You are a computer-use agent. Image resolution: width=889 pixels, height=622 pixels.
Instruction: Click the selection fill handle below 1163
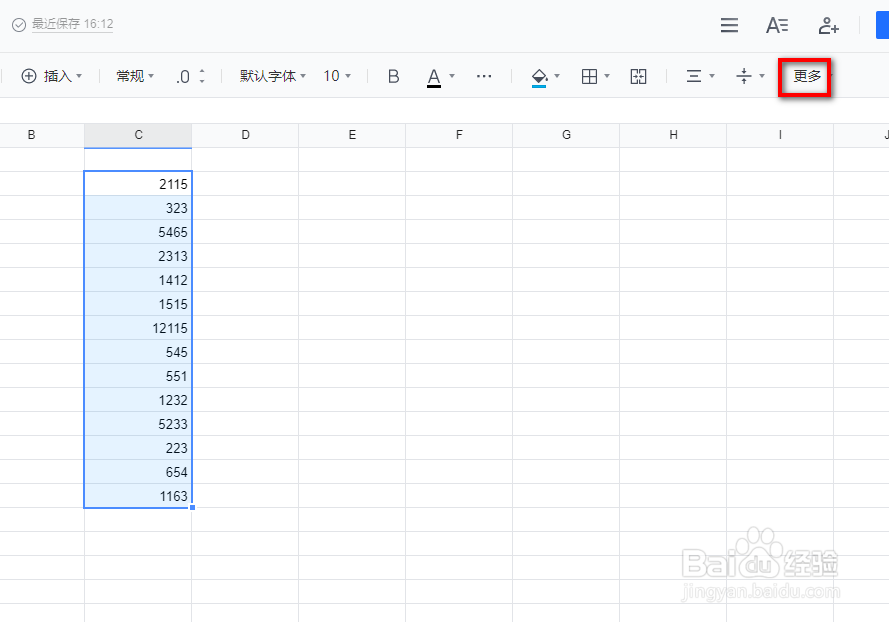point(192,507)
